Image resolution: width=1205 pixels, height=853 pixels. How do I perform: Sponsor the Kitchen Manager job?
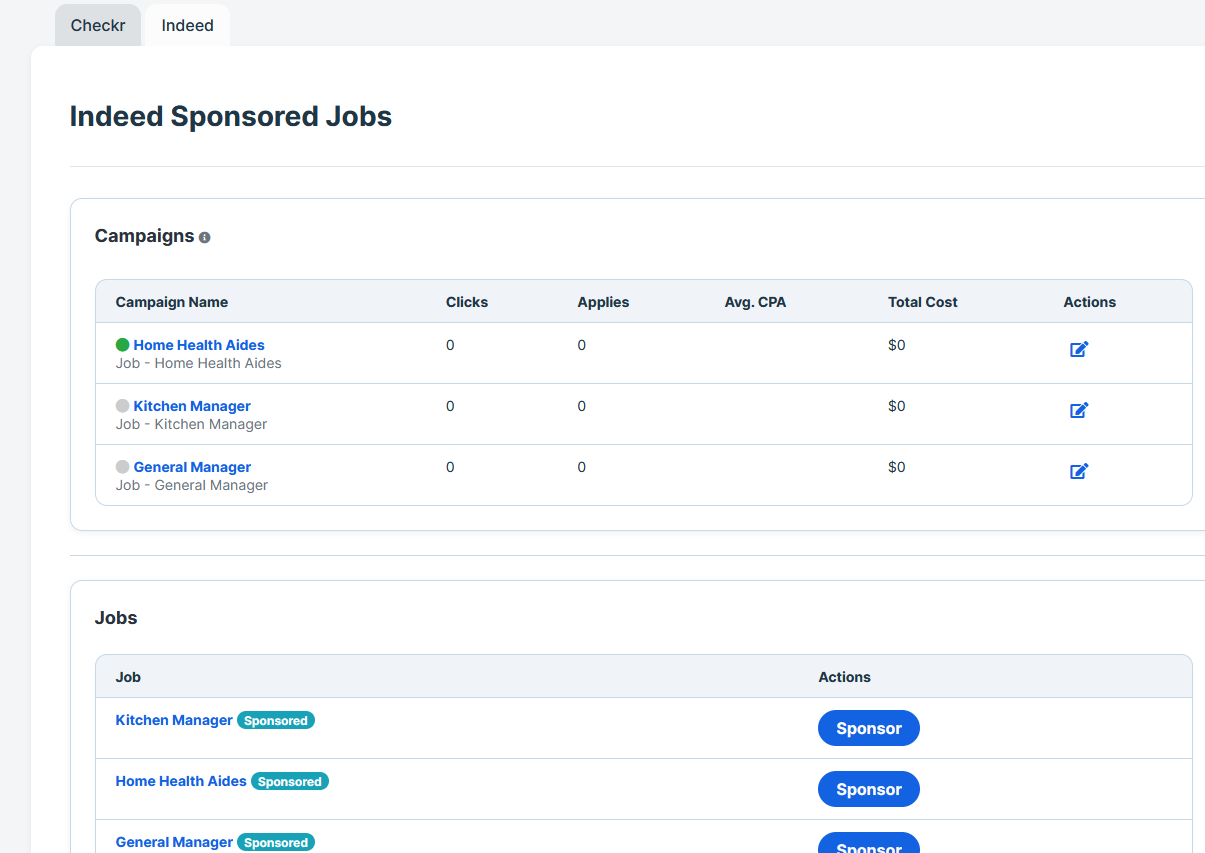coord(869,728)
